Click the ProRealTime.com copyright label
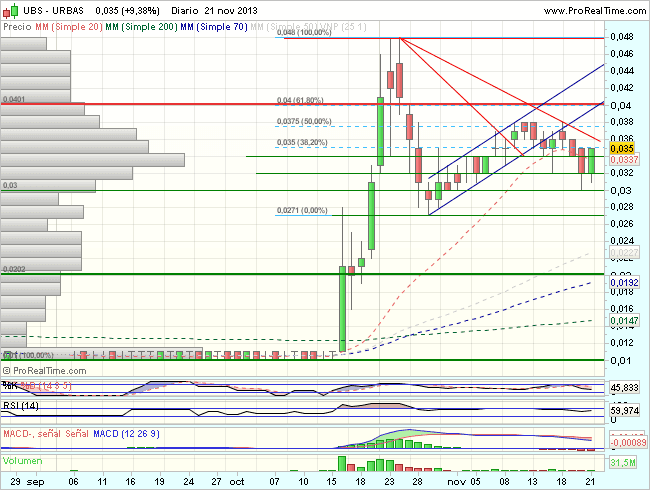This screenshot has height=490, width=650. 50,371
